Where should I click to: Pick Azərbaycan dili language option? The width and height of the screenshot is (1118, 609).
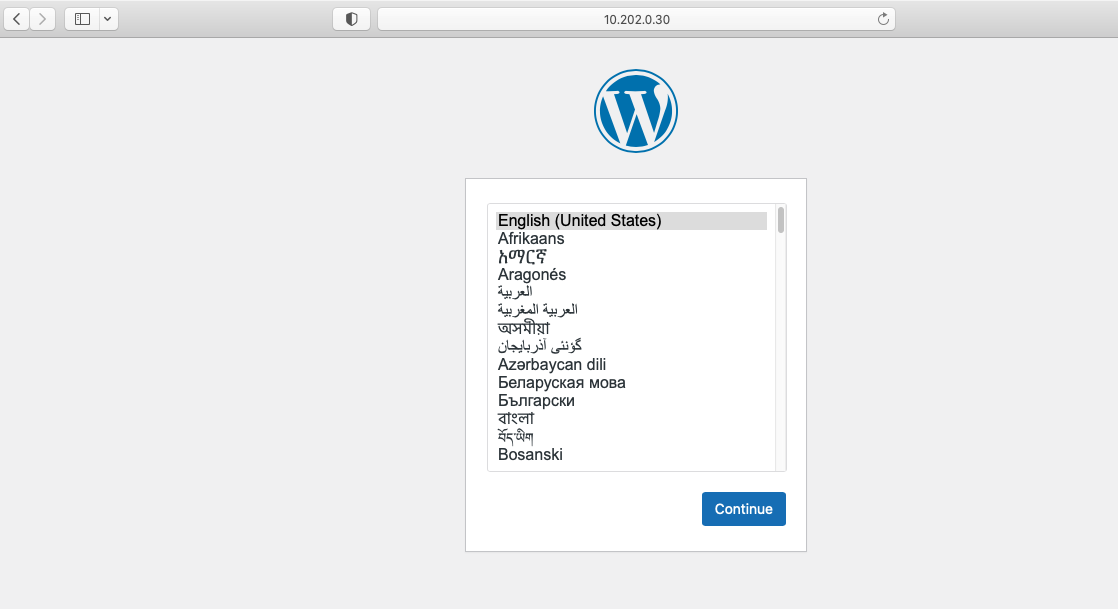tap(631, 364)
